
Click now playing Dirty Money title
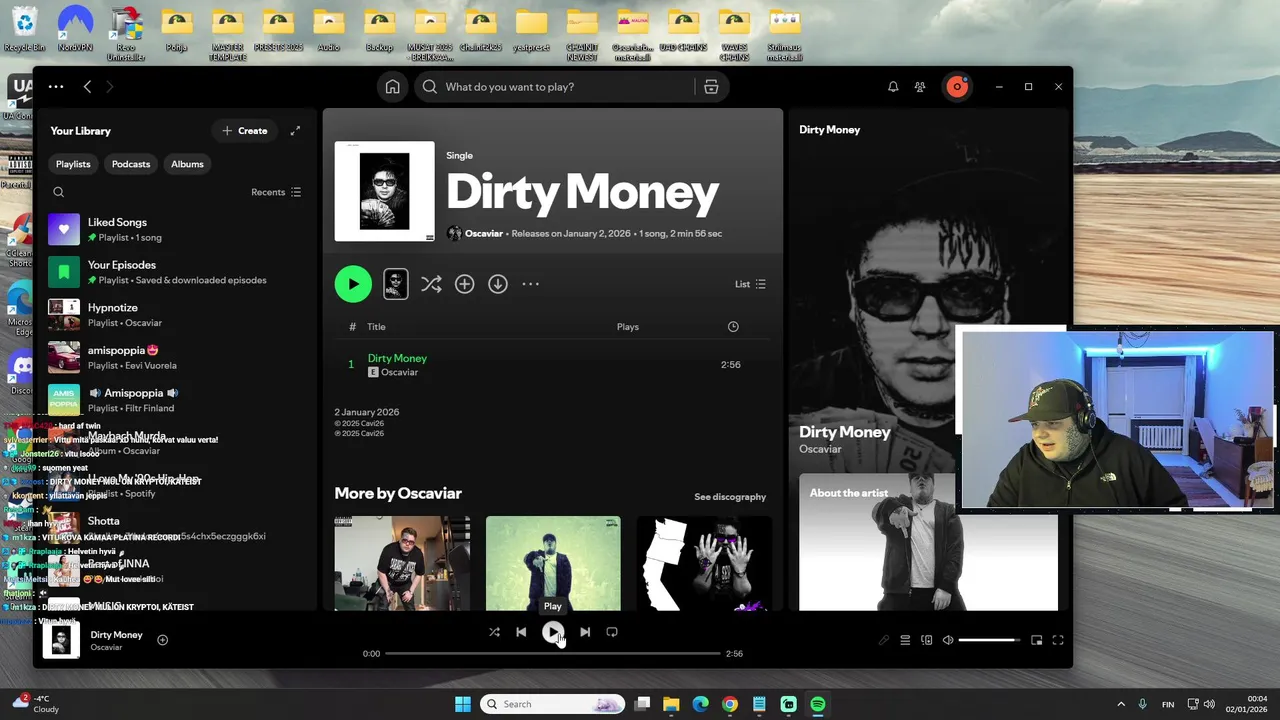point(116,635)
